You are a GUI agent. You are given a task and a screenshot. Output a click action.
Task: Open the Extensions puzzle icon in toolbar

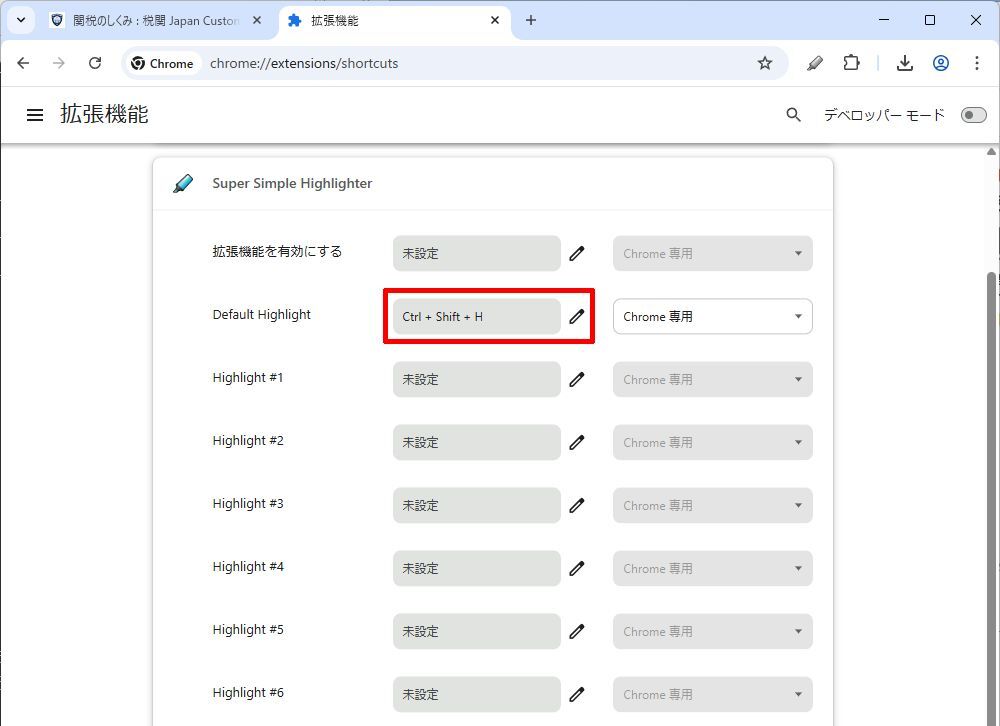pos(851,63)
